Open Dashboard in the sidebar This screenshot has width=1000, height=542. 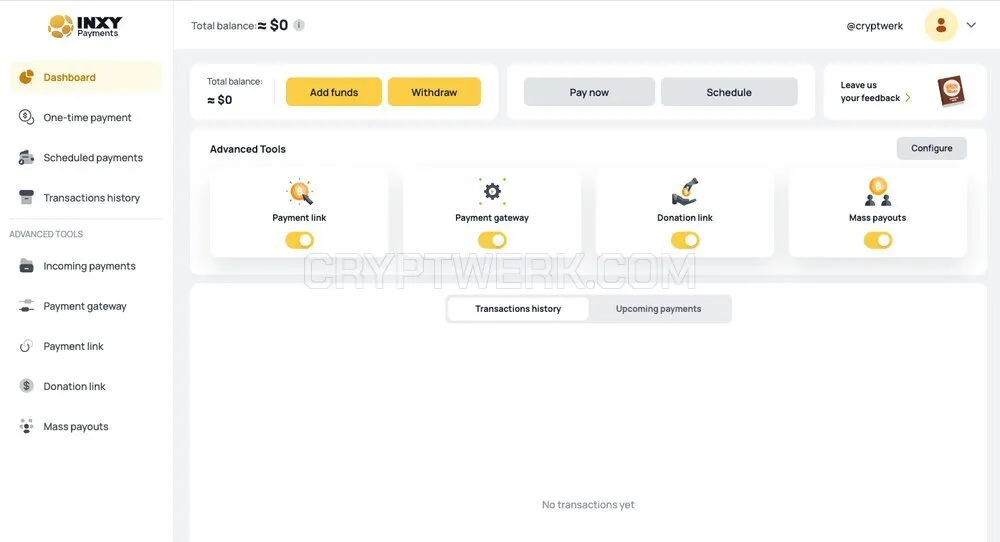tap(85, 77)
